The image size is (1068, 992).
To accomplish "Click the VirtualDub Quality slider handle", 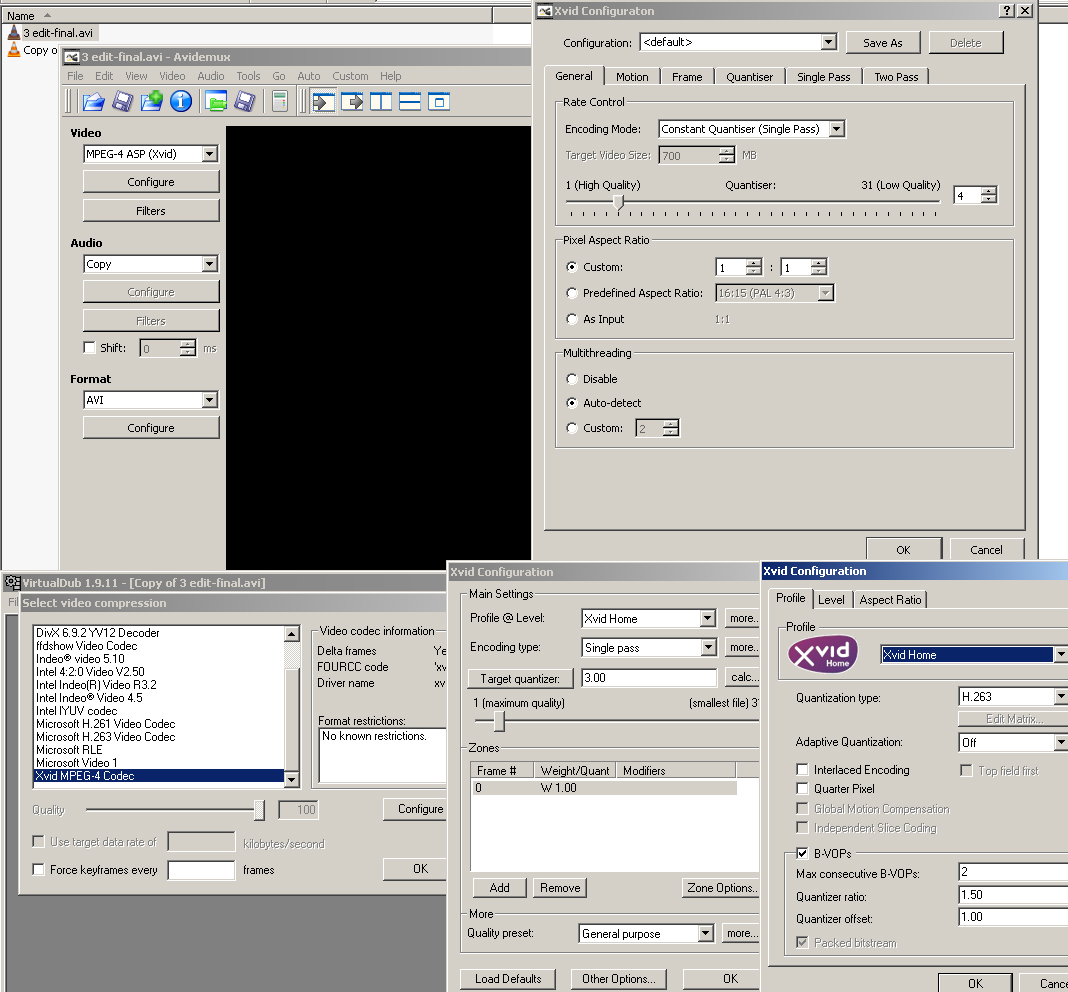I will 259,809.
